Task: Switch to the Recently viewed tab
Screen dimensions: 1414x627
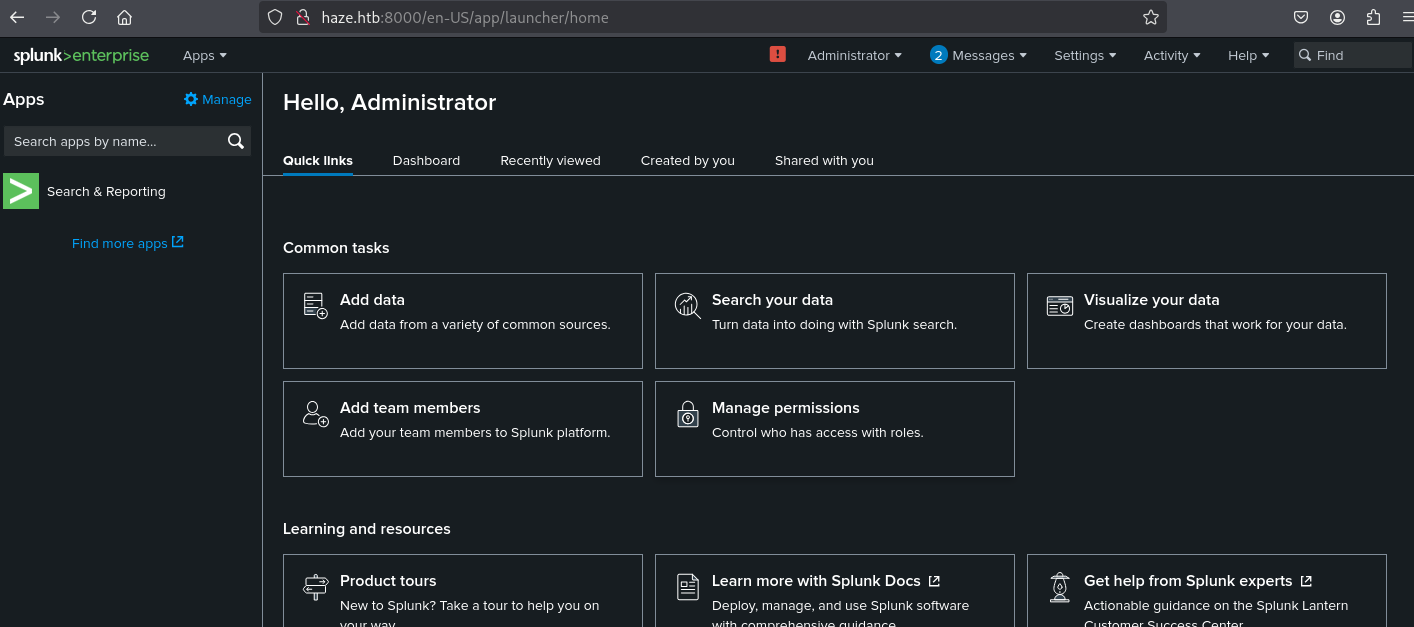Action: click(550, 160)
